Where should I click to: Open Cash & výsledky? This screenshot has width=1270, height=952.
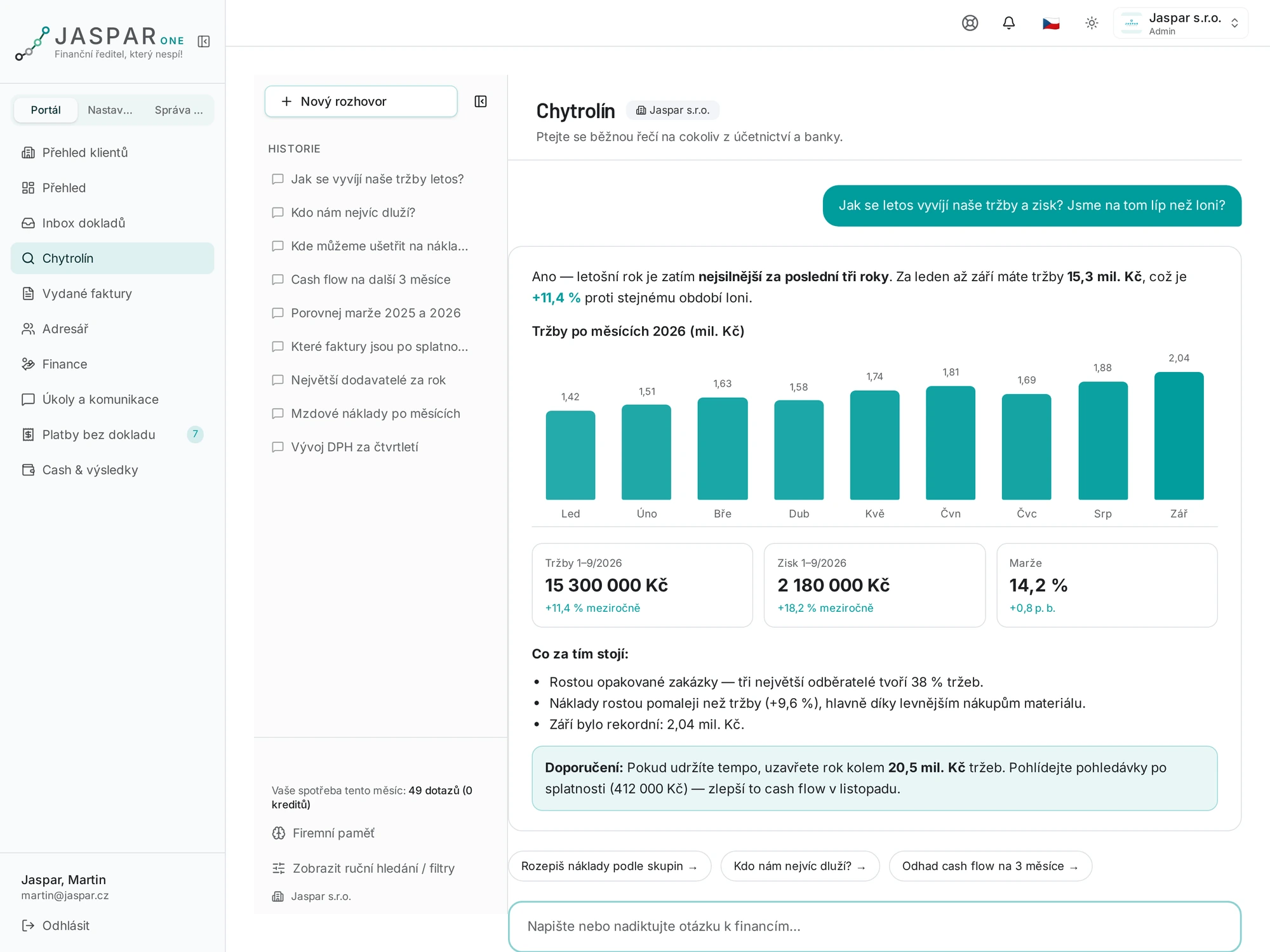[x=112, y=470]
